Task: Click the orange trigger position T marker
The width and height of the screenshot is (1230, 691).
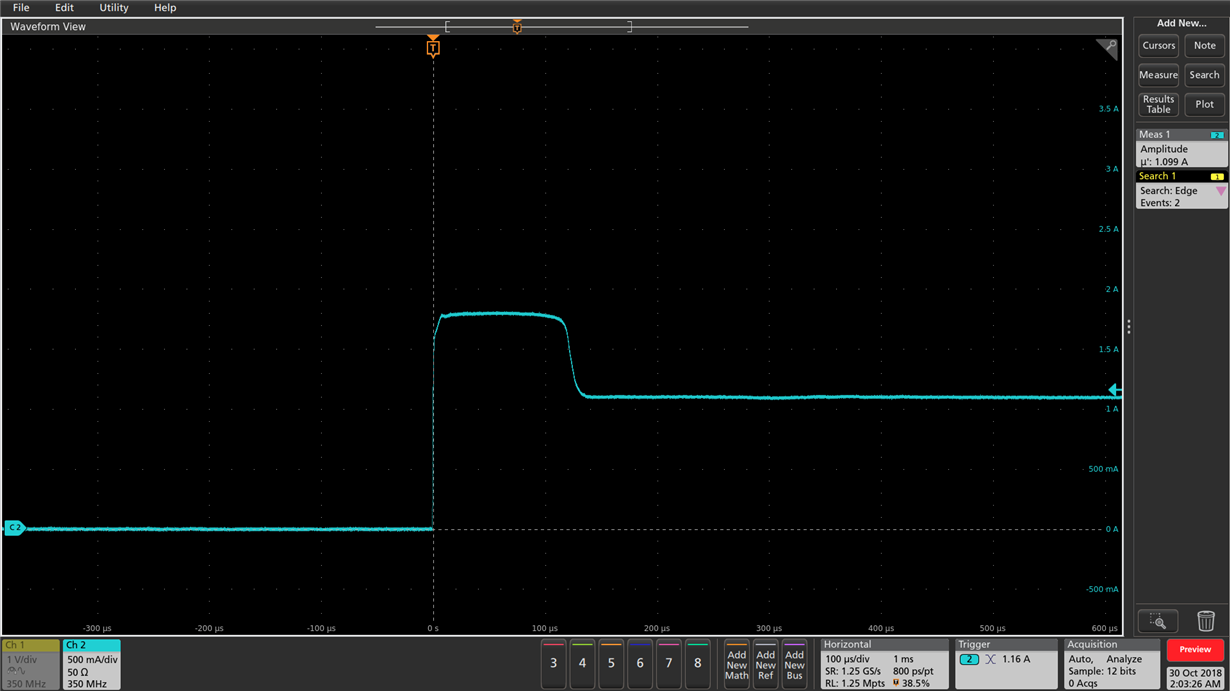Action: coord(432,47)
